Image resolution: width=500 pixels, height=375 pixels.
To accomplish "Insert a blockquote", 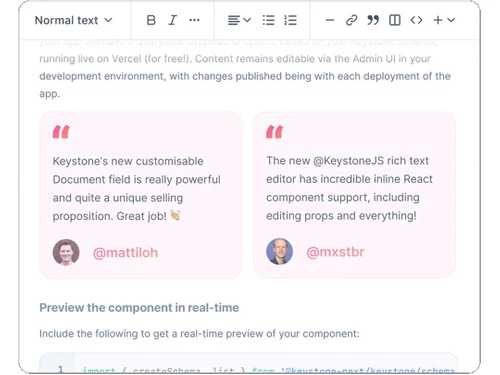I will point(373,20).
